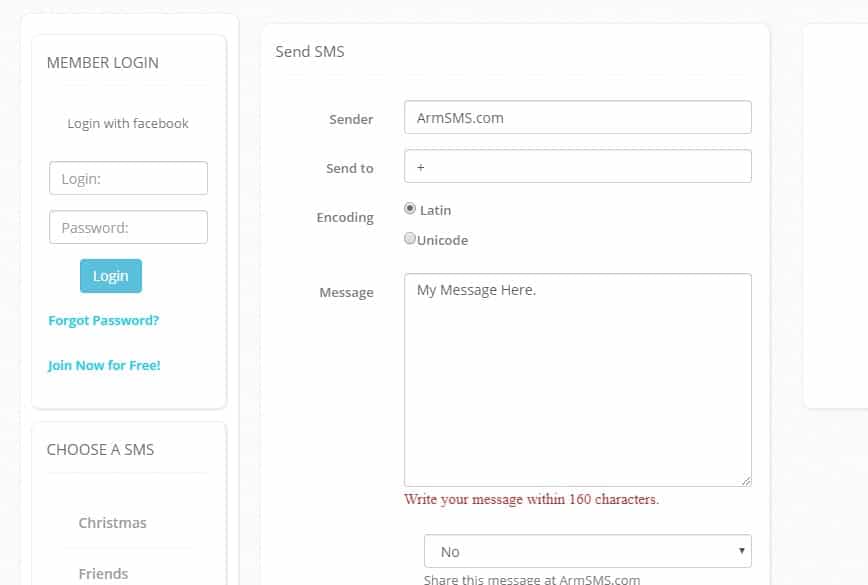Select the Unicode encoding radio button
868x585 pixels.
(x=410, y=239)
